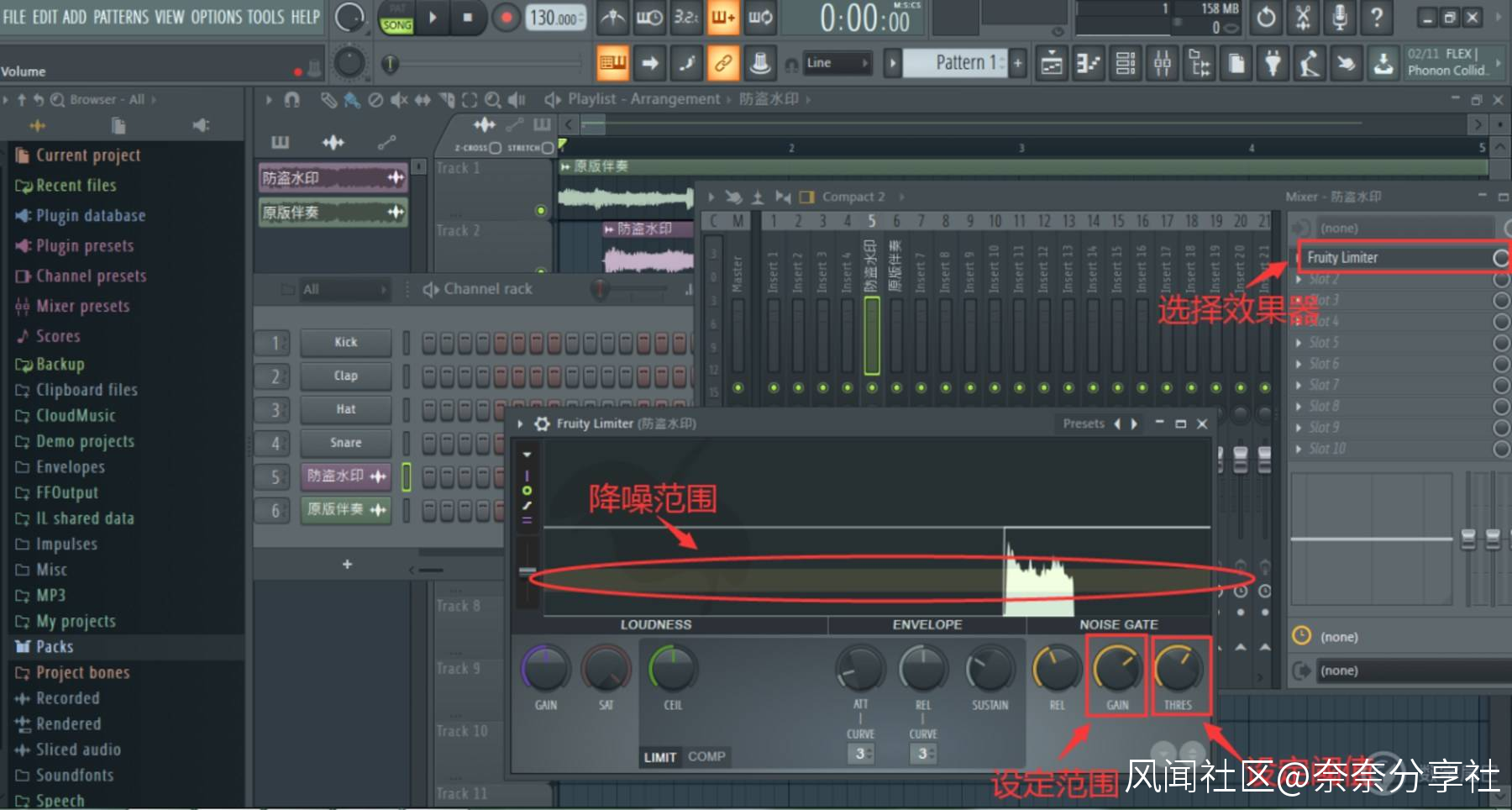Select the Snare channel button
The image size is (1512, 810).
coord(346,443)
